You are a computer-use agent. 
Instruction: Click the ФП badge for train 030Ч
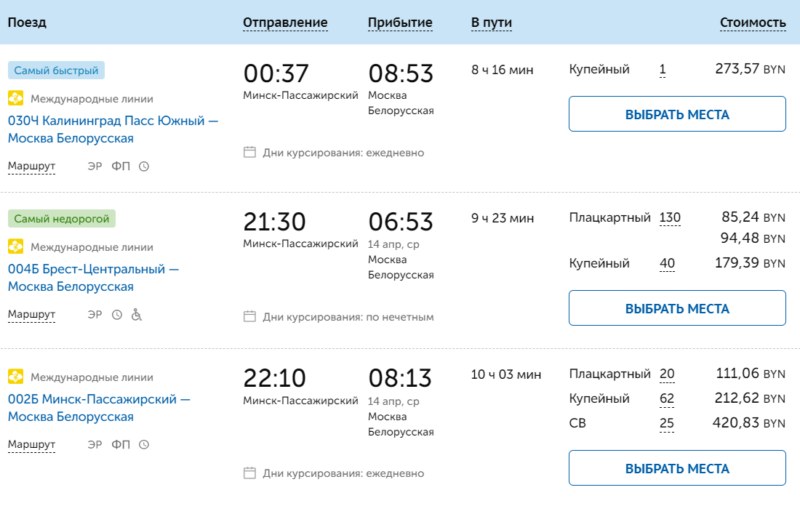tap(120, 166)
